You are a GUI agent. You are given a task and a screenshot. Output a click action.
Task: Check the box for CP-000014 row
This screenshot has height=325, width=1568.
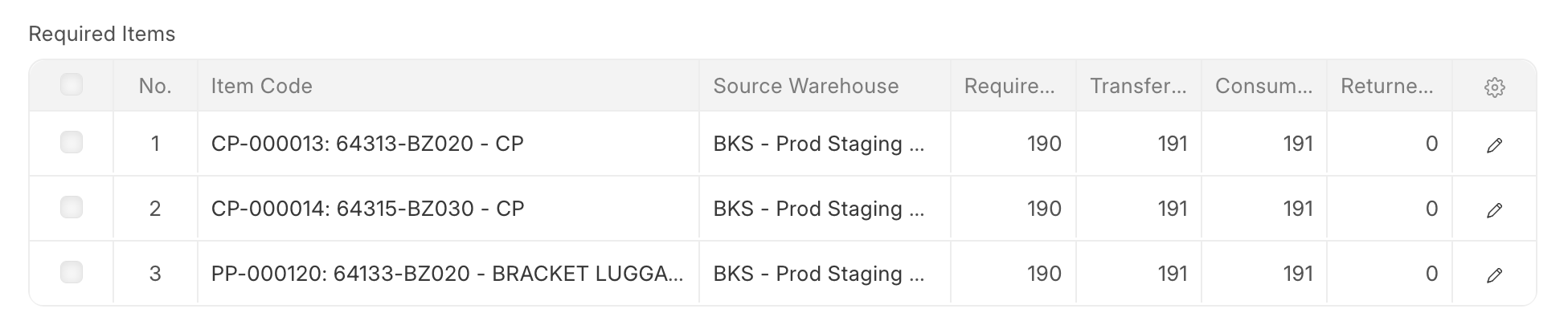[72, 208]
